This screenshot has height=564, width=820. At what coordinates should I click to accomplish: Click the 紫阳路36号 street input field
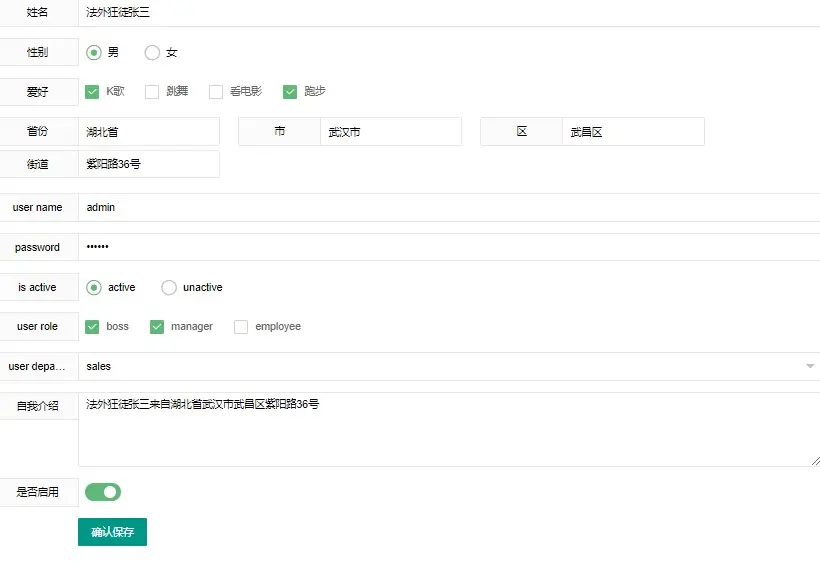[x=149, y=164]
